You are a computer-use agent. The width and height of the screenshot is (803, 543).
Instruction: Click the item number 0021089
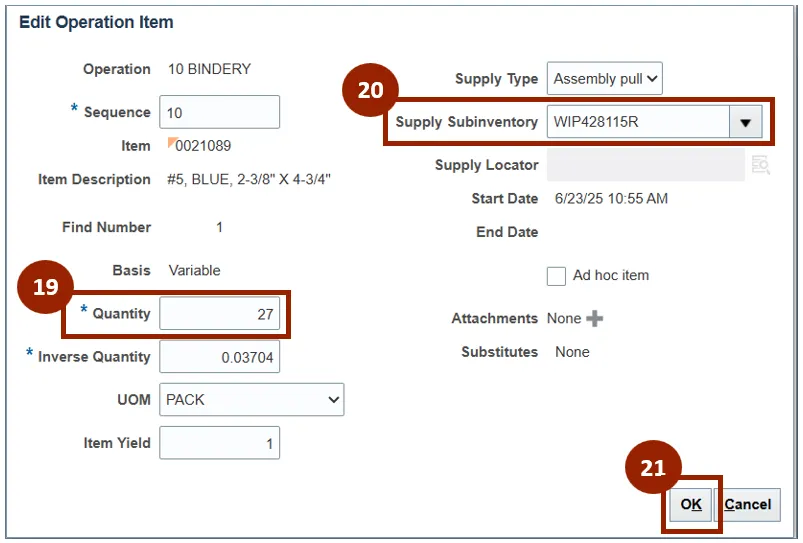pyautogui.click(x=203, y=146)
